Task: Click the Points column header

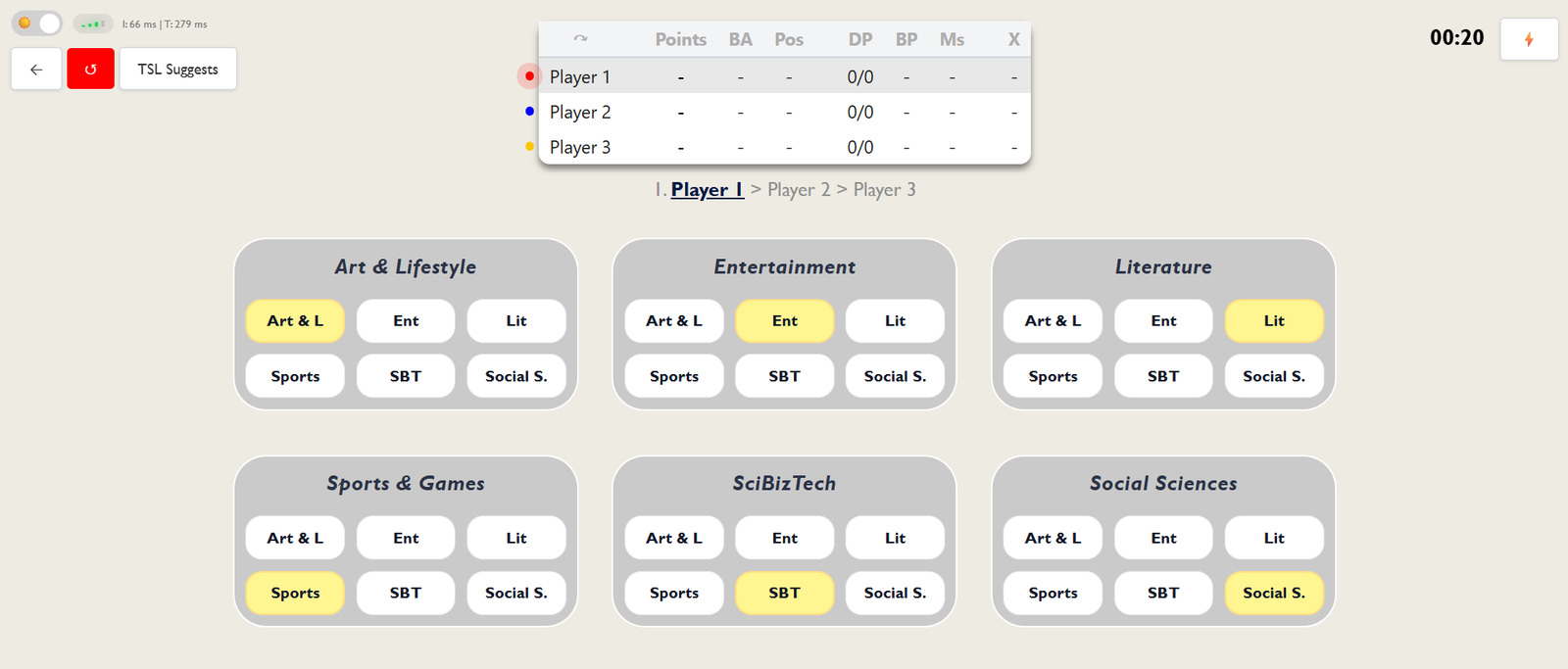Action: pyautogui.click(x=681, y=39)
